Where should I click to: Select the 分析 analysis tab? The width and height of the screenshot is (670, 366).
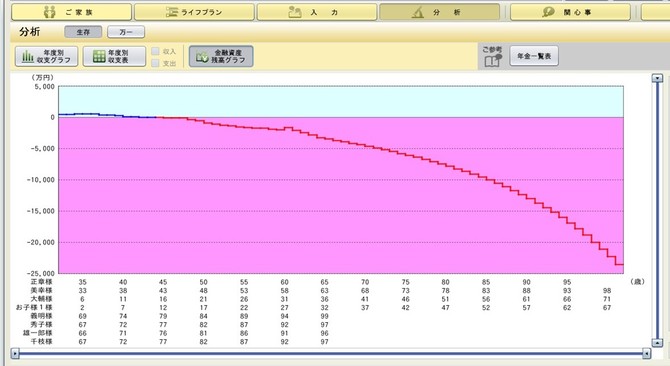tap(439, 12)
